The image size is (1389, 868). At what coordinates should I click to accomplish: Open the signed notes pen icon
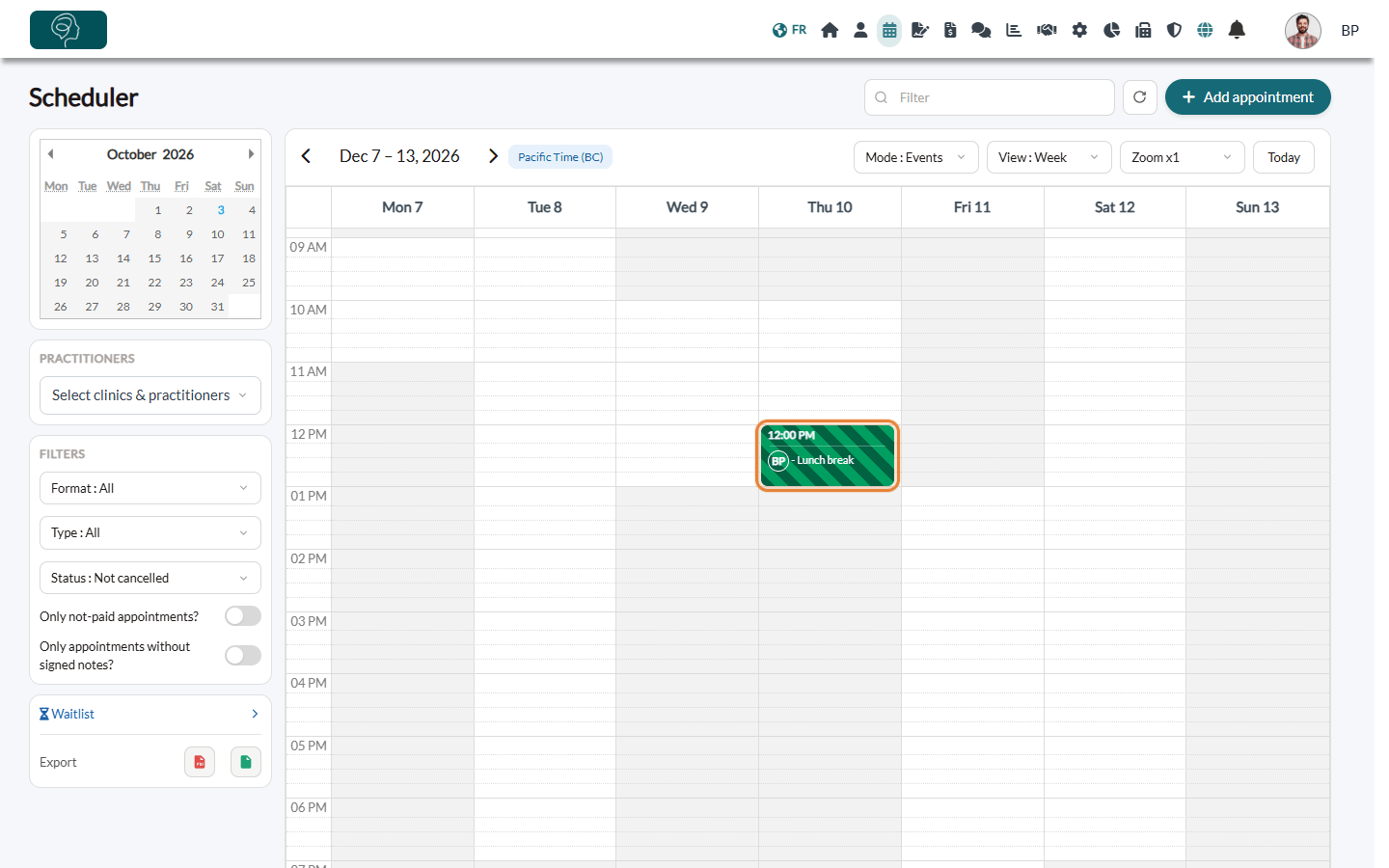(x=920, y=30)
